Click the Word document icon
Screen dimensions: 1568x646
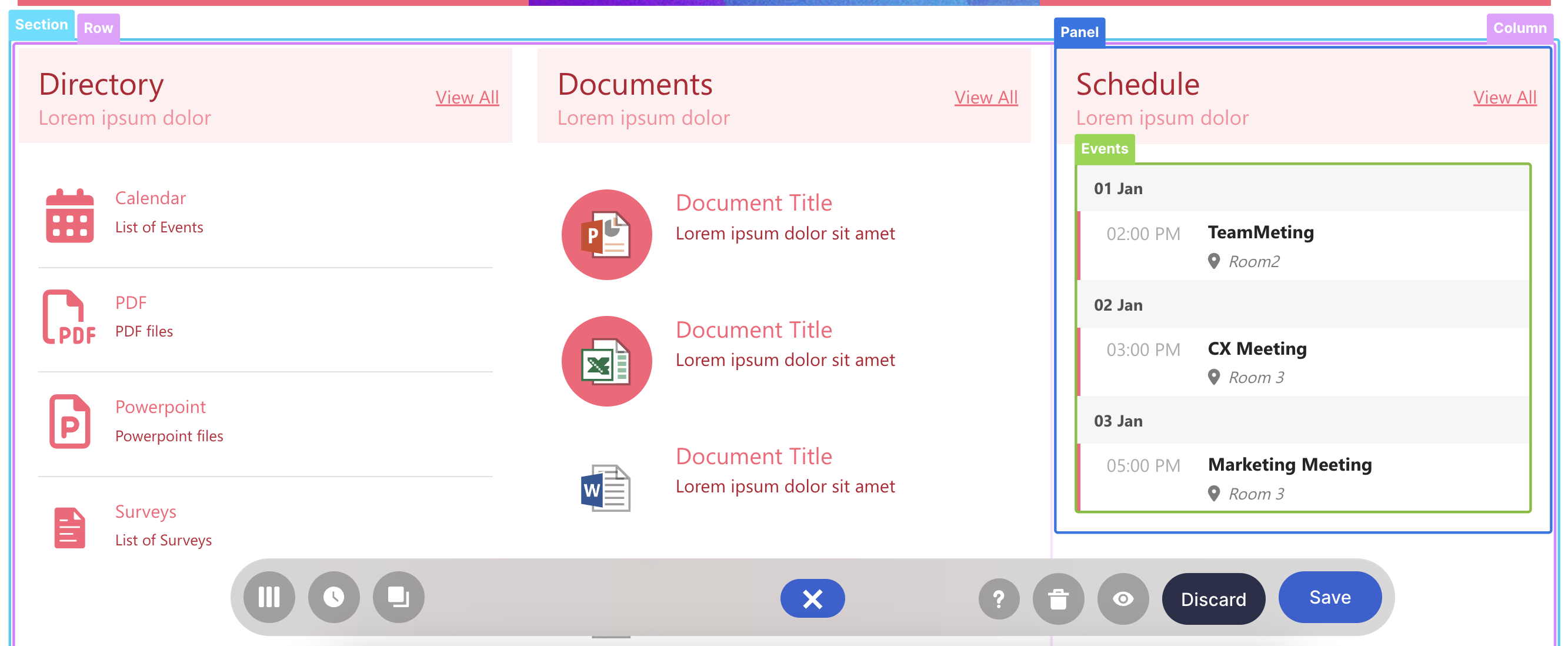click(x=605, y=488)
